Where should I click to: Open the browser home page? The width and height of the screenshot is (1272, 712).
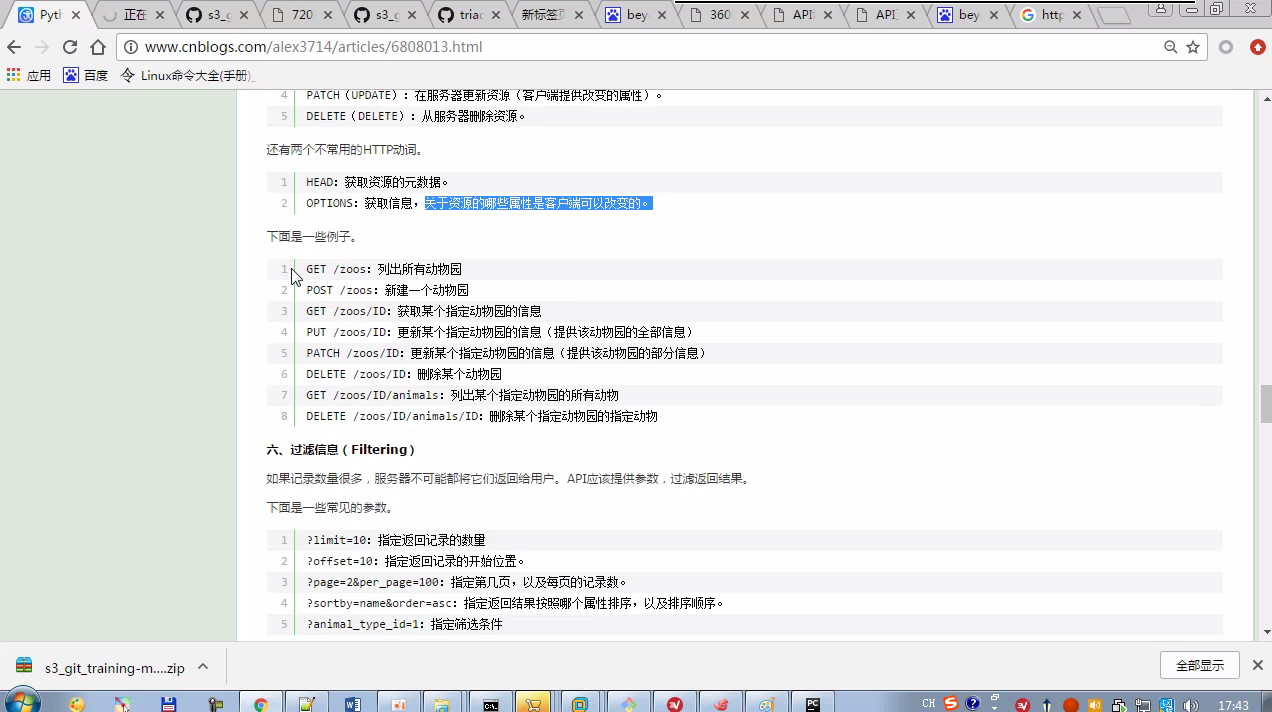[x=98, y=47]
